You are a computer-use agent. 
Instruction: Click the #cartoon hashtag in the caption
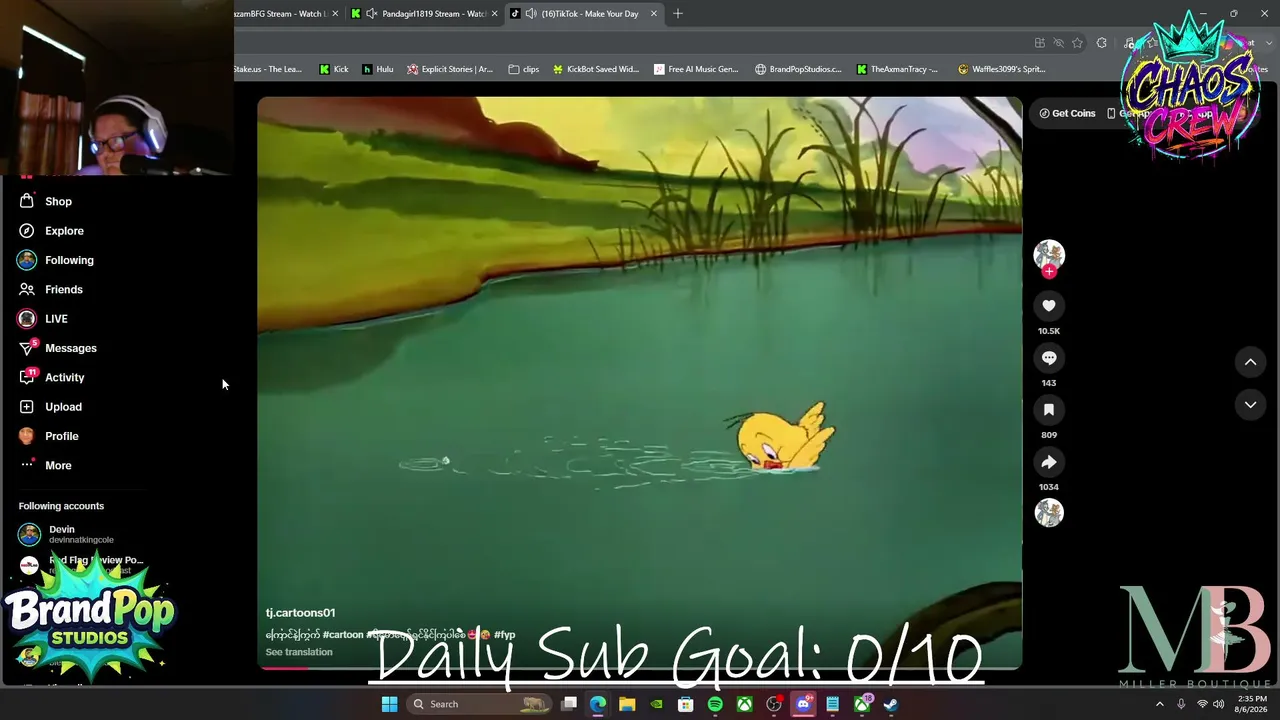343,634
